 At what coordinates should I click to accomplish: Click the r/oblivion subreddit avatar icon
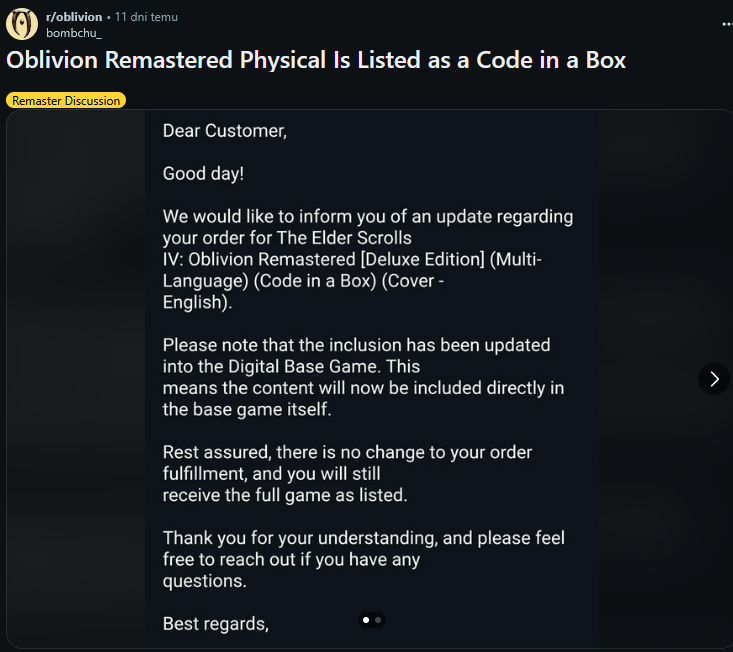(x=22, y=24)
